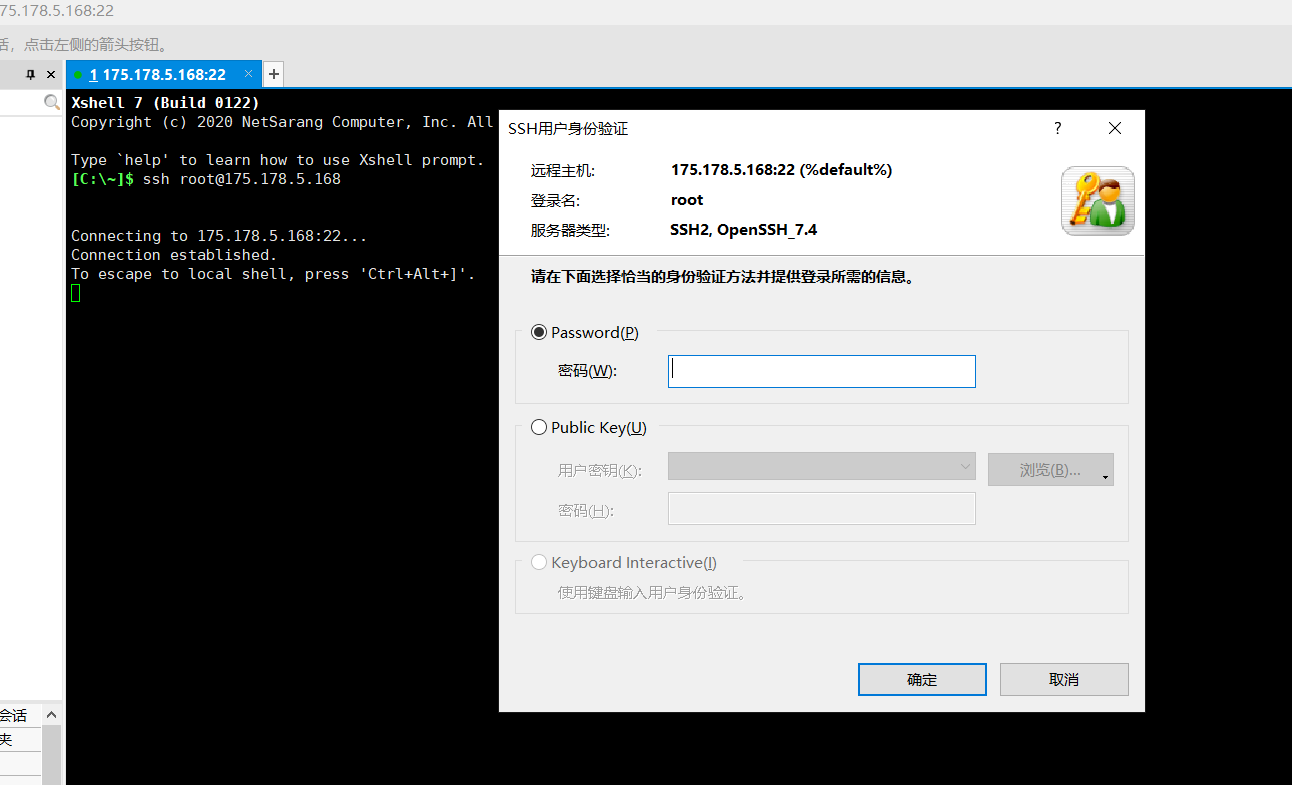Select the Public Key authentication option
Image resolution: width=1292 pixels, height=785 pixels.
pos(539,427)
